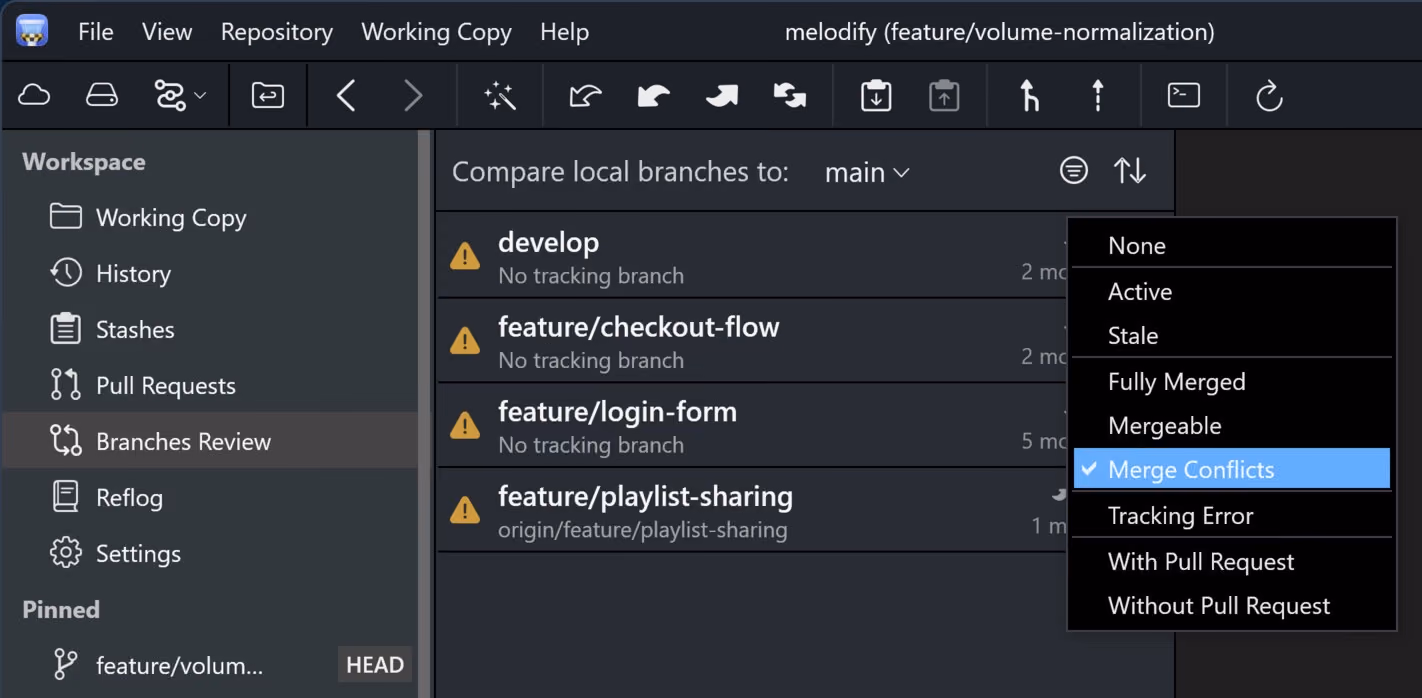Click the HEAD badge
The height and width of the screenshot is (698, 1422).
[x=375, y=665]
